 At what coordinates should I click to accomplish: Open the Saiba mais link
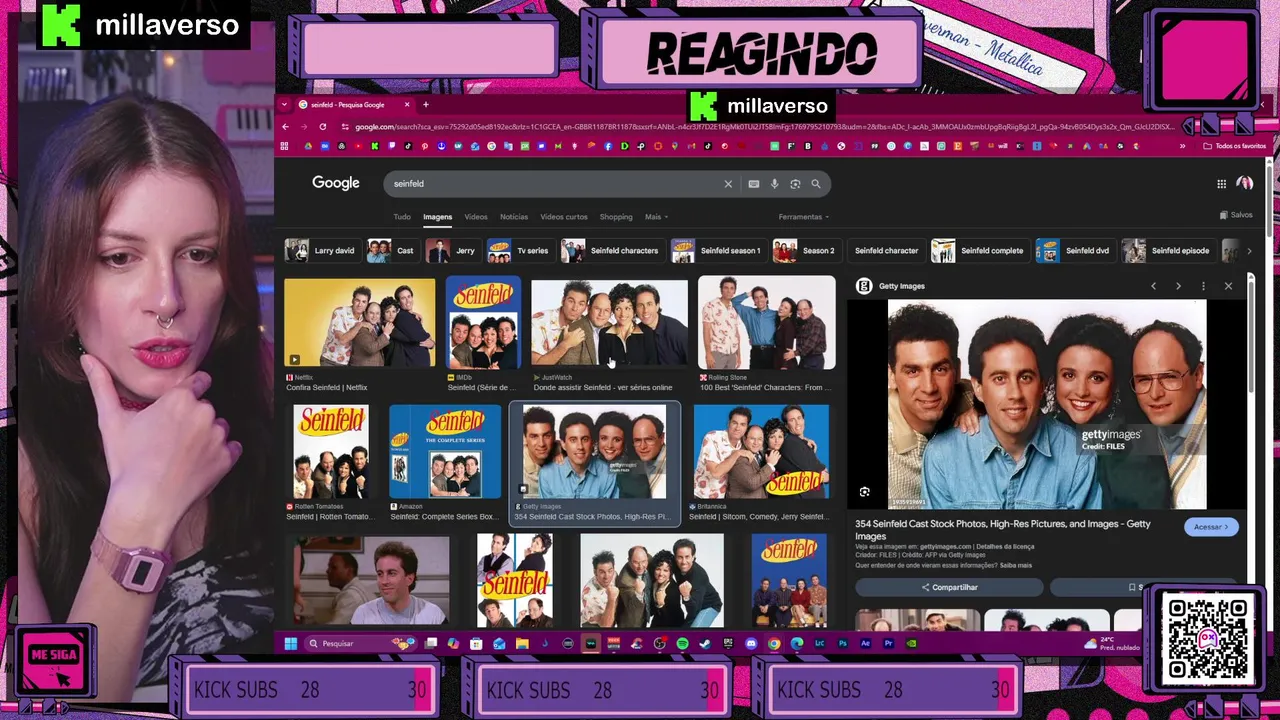pos(1016,565)
